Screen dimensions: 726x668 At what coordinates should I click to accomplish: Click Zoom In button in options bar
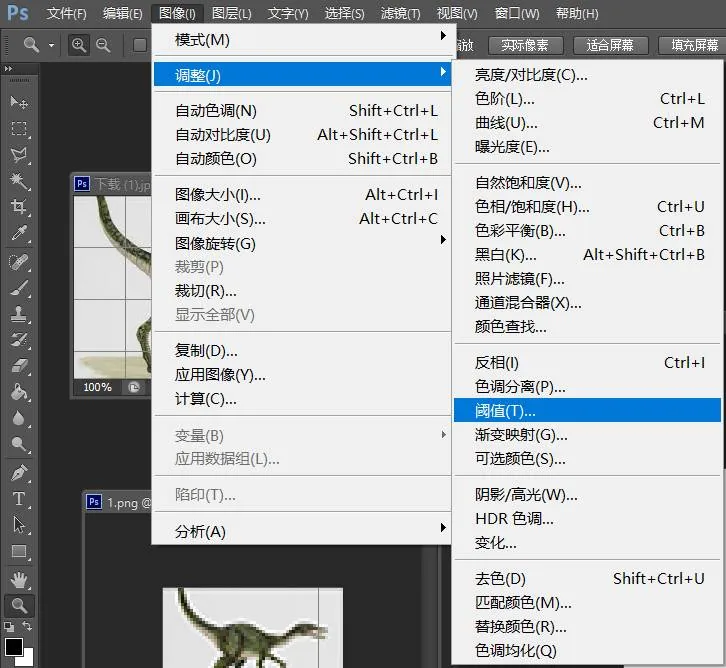(x=79, y=45)
